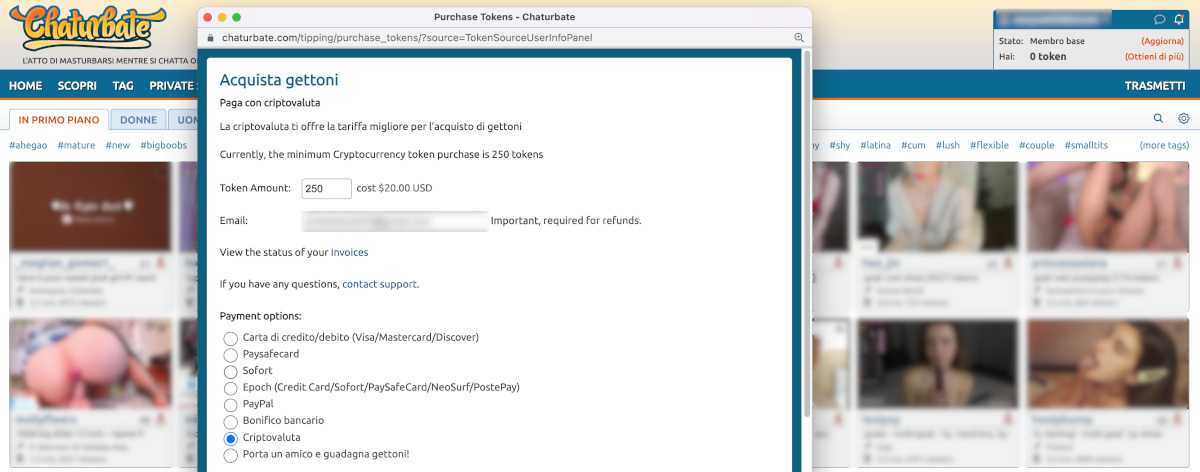Open the Invoices link
The height and width of the screenshot is (472, 1200).
coord(349,253)
